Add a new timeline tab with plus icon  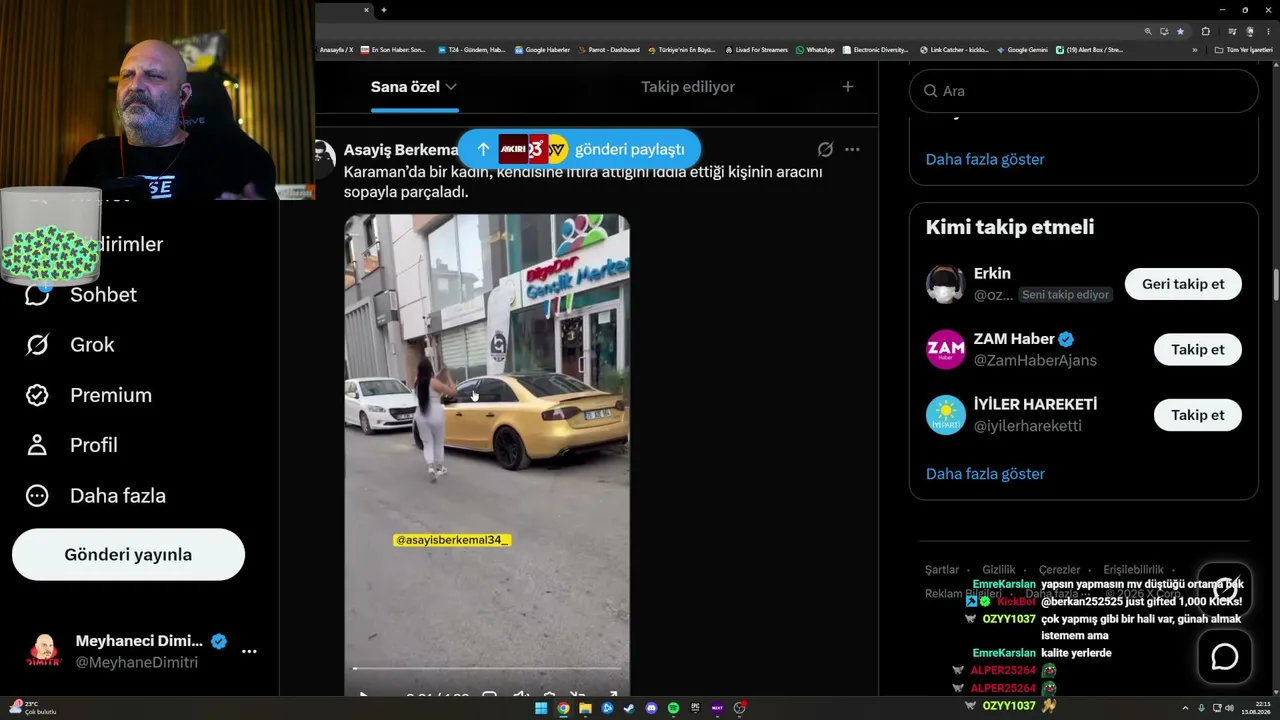(x=848, y=87)
